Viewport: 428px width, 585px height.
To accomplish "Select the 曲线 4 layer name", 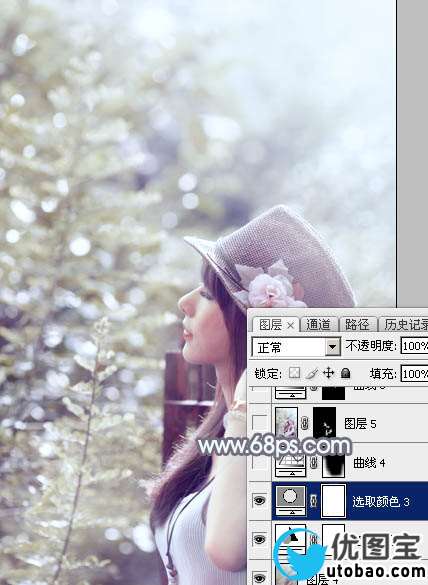I will (369, 463).
